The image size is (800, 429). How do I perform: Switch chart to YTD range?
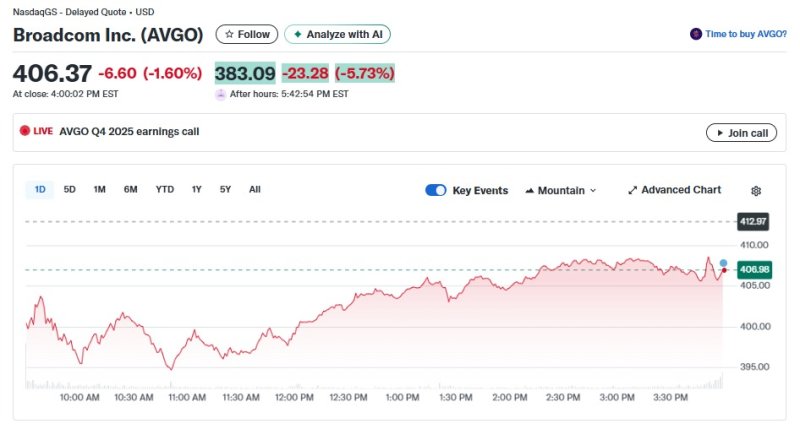[164, 189]
